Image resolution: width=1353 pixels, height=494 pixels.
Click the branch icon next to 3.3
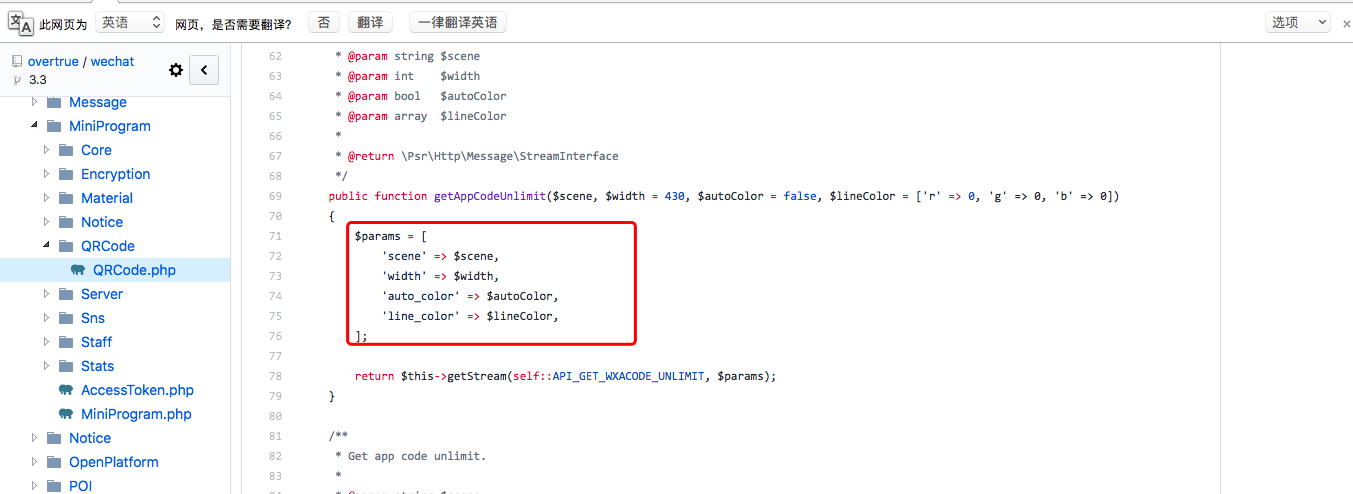16,80
